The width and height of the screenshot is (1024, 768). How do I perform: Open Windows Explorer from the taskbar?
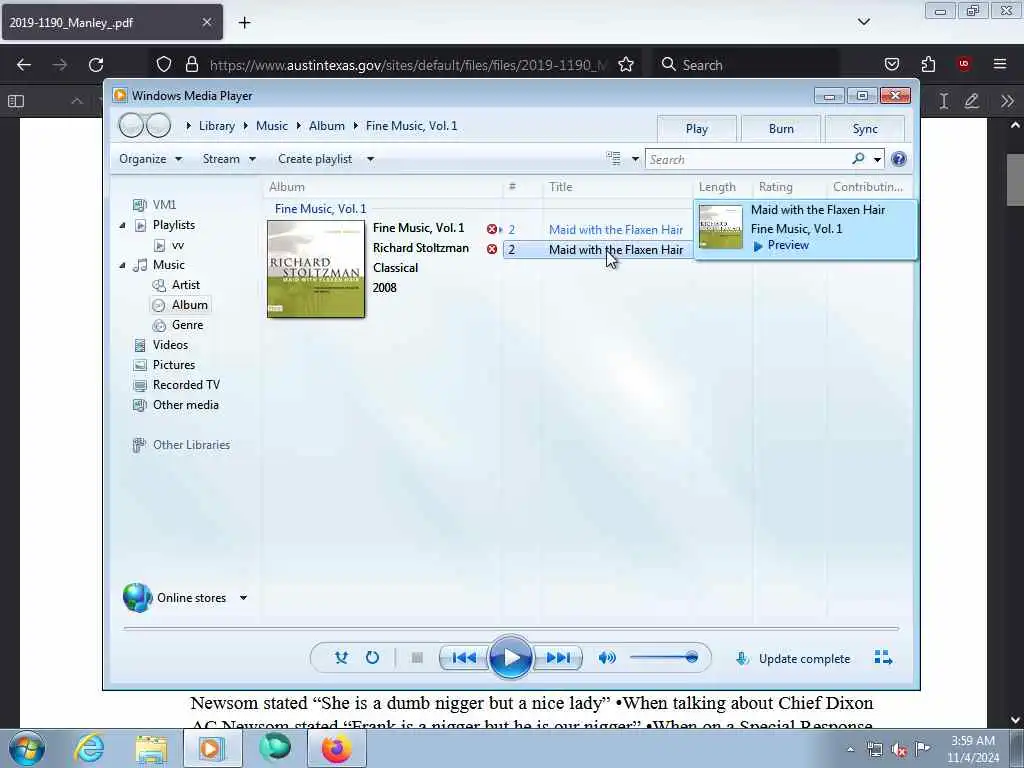152,748
